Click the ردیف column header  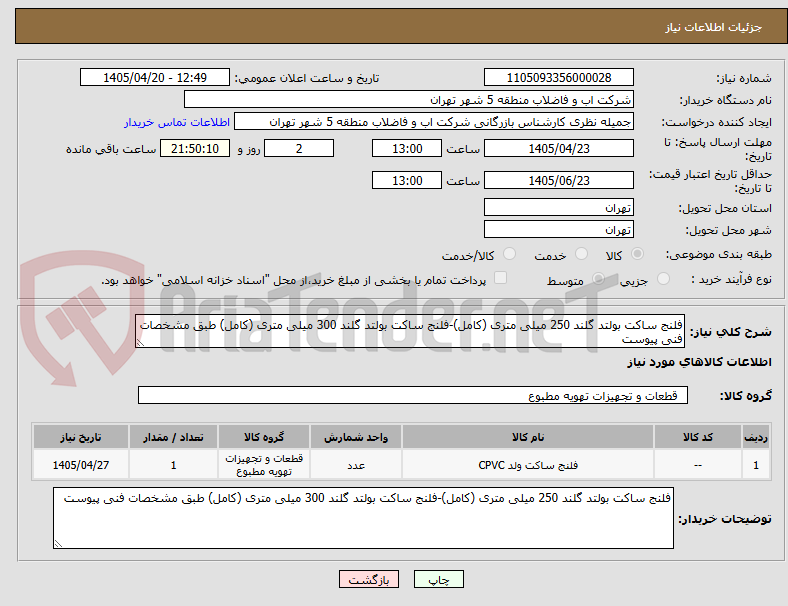click(756, 437)
